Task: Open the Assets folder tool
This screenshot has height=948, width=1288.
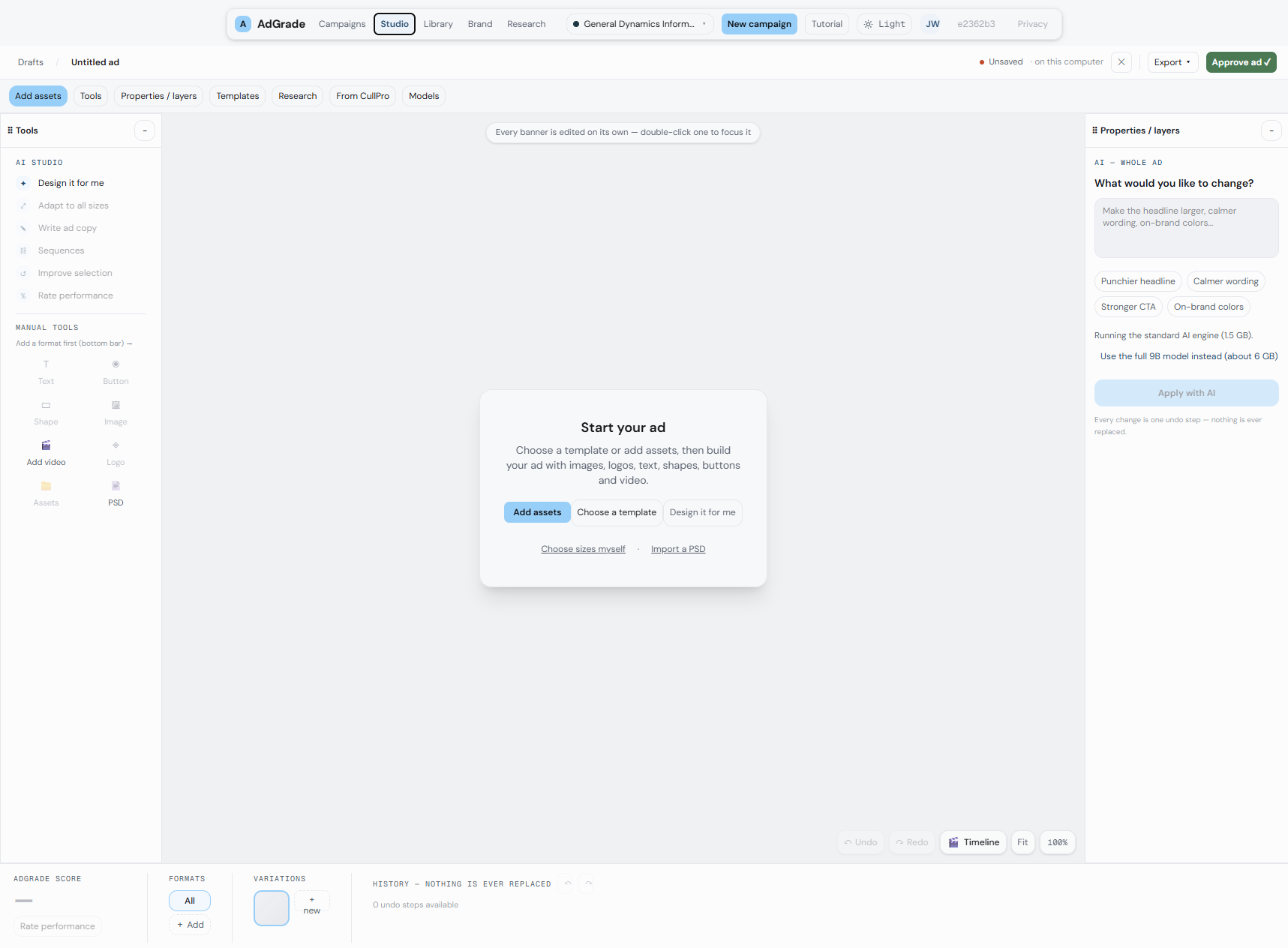Action: [x=46, y=493]
